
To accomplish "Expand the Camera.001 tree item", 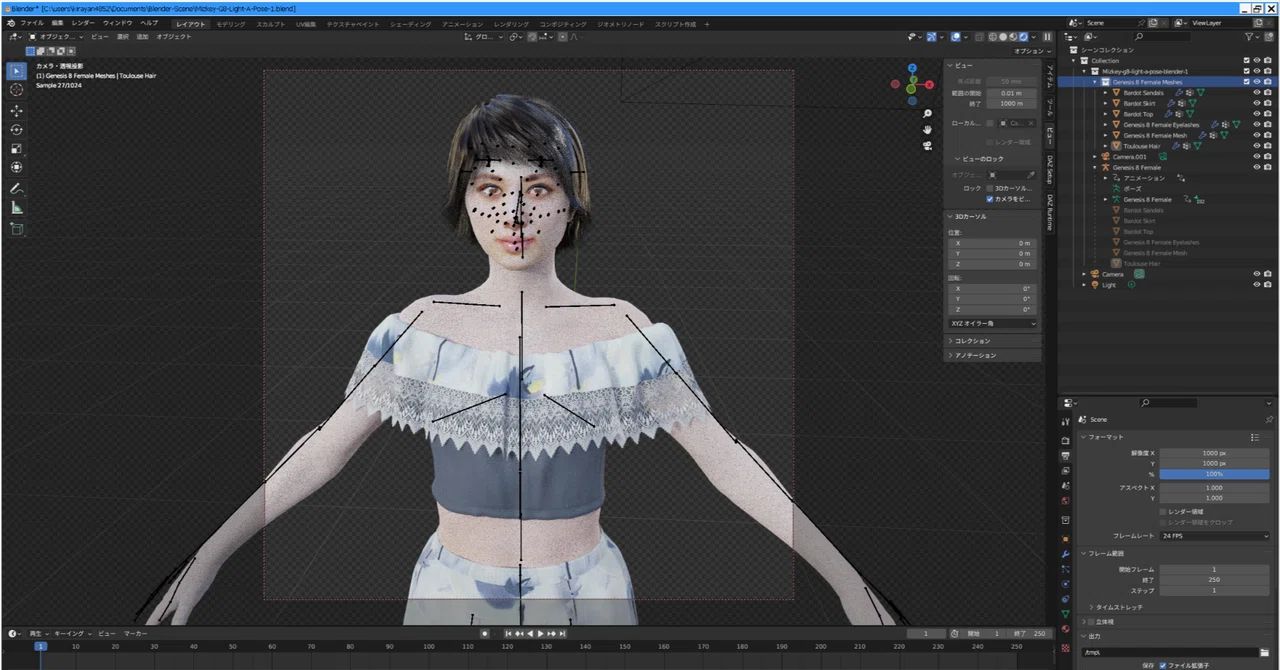I will click(x=1095, y=157).
